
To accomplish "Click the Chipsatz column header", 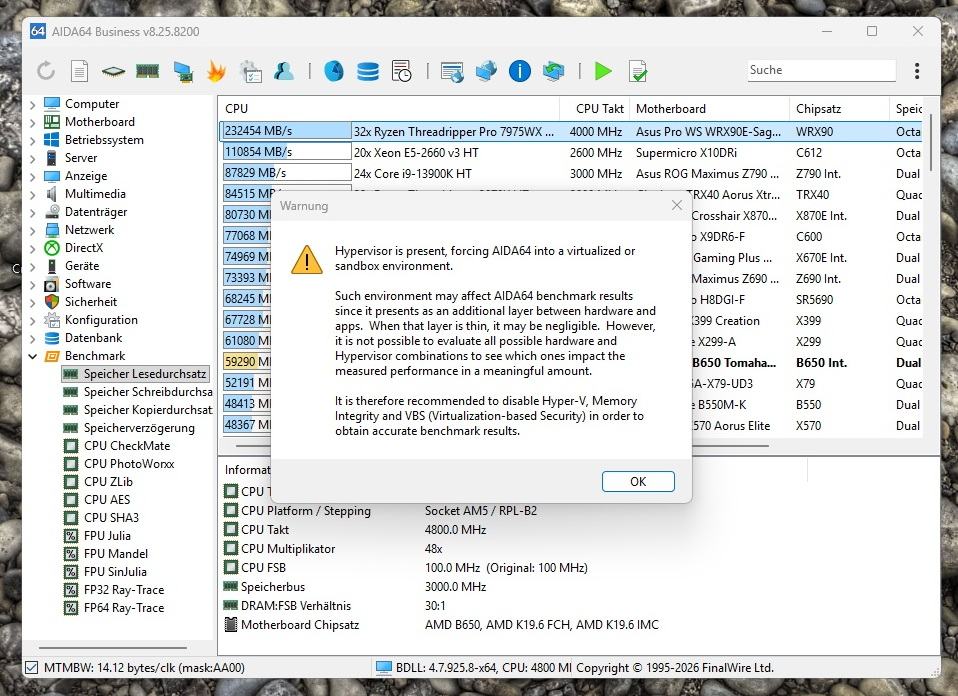I will pyautogui.click(x=839, y=109).
